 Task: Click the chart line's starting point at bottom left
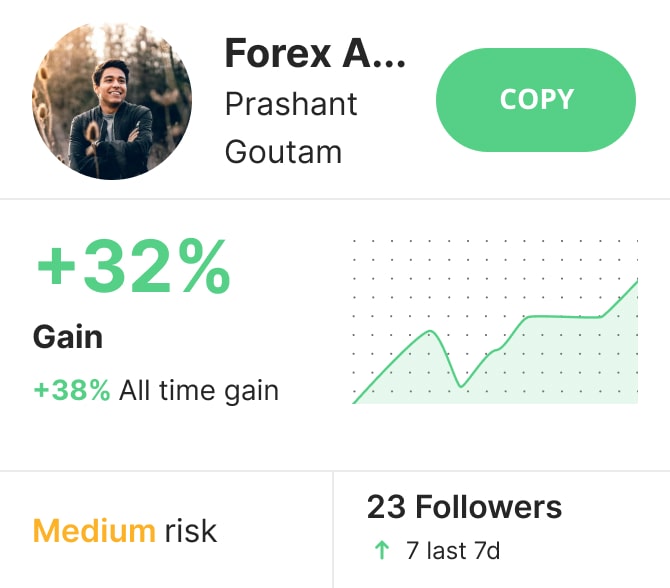point(355,402)
